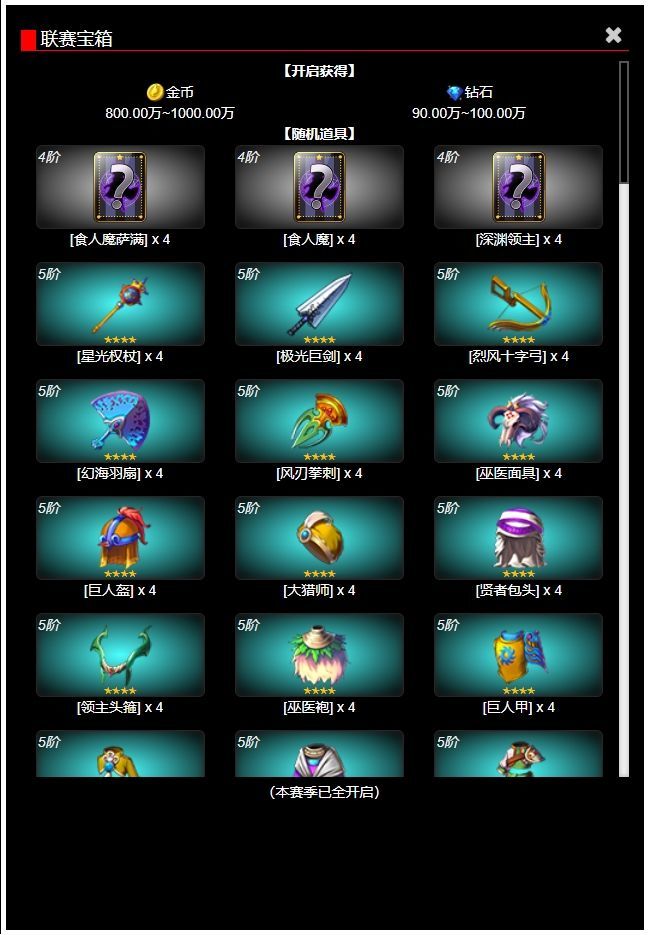Choose the 贤者包头 turban item

click(518, 537)
